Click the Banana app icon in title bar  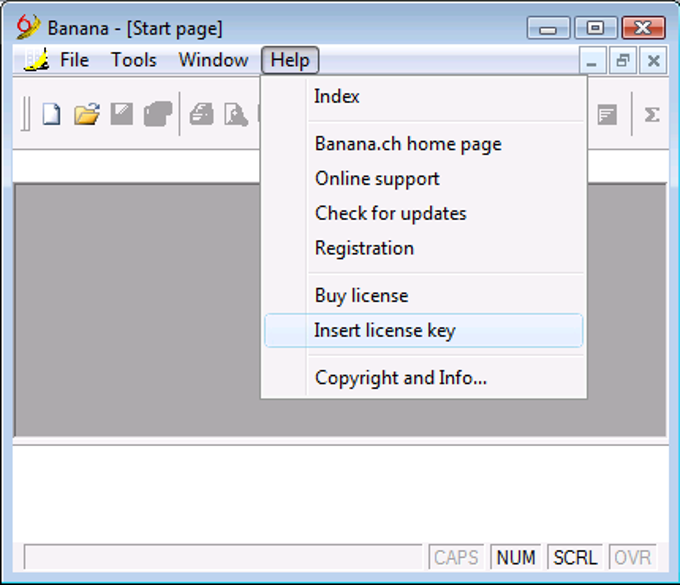(28, 27)
